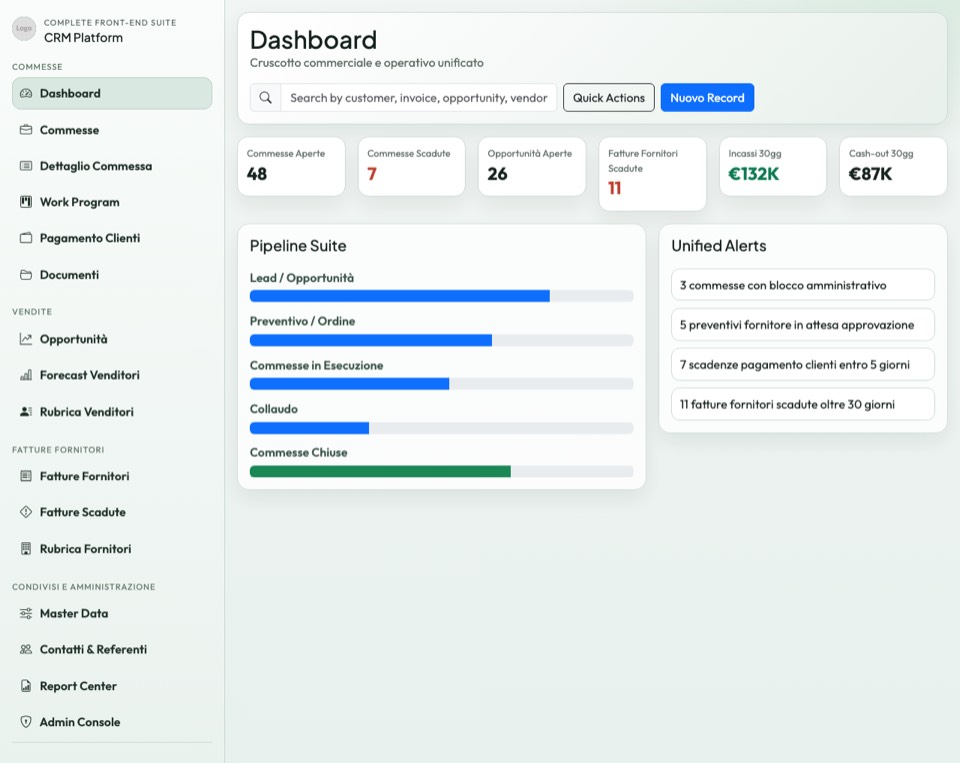Click the Contatti & Referenti people icon
The width and height of the screenshot is (960, 763).
pyautogui.click(x=26, y=649)
